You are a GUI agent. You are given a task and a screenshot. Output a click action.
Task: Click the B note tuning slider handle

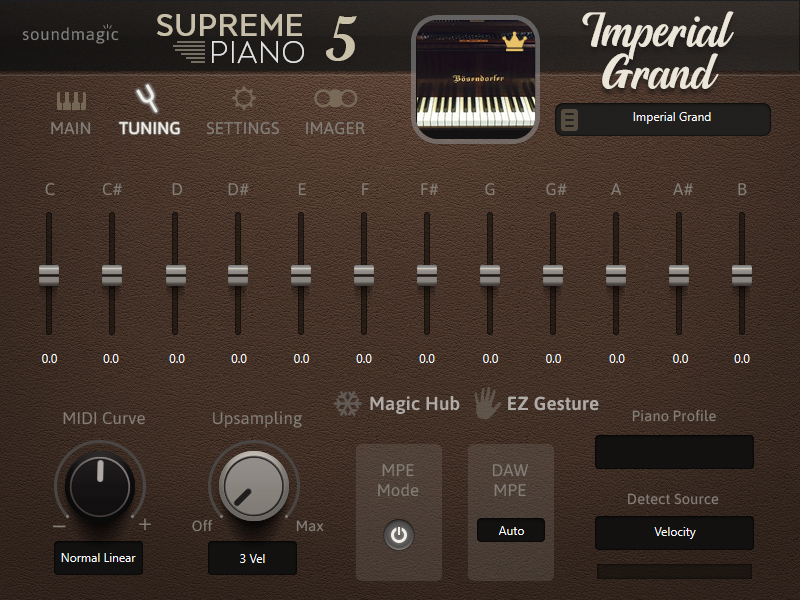click(742, 276)
